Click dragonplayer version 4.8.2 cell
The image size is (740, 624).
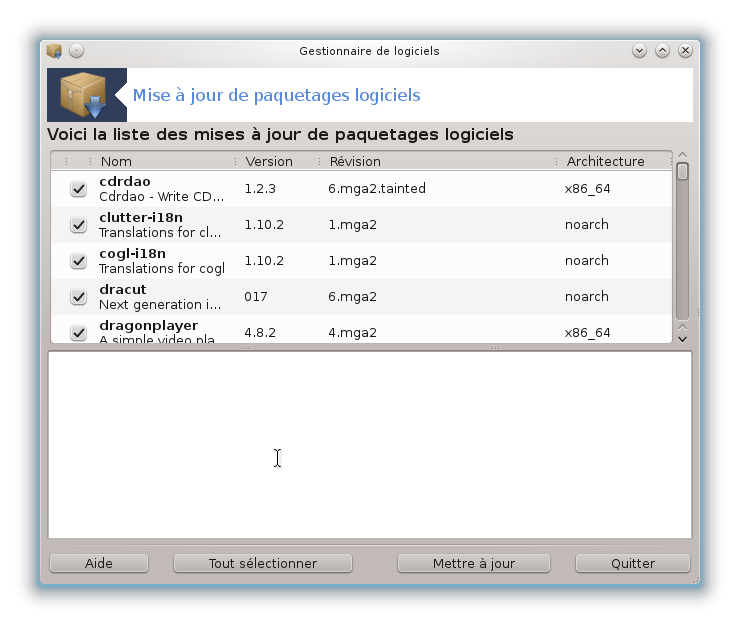click(x=260, y=332)
